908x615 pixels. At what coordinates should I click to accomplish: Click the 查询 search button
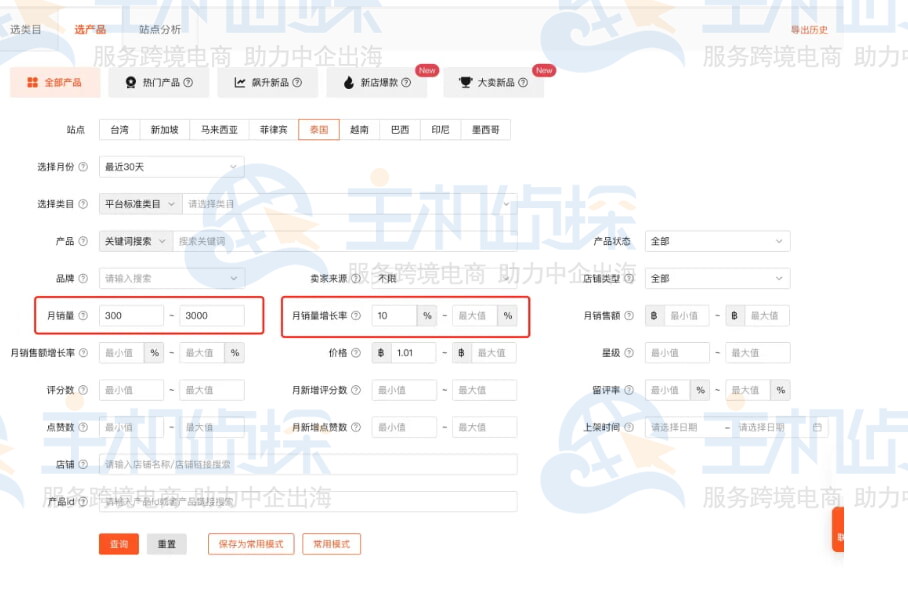pyautogui.click(x=117, y=545)
